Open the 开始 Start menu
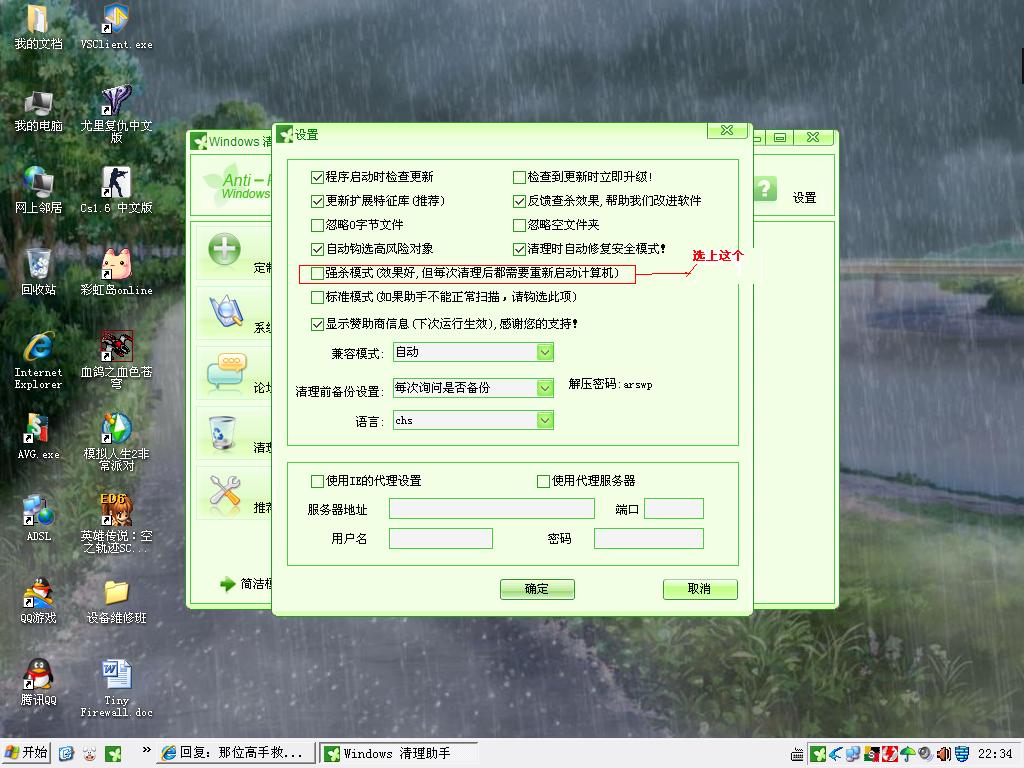1024x768 pixels. 26,753
